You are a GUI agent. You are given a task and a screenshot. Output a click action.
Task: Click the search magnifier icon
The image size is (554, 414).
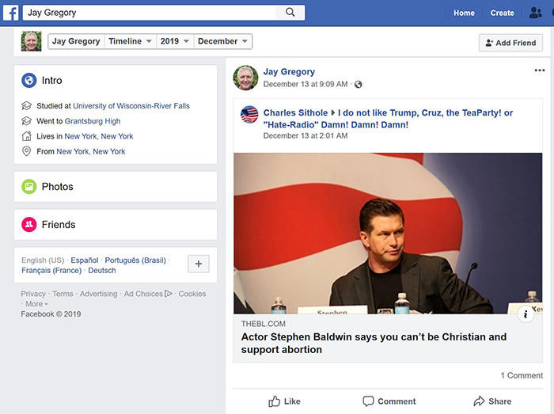[290, 12]
